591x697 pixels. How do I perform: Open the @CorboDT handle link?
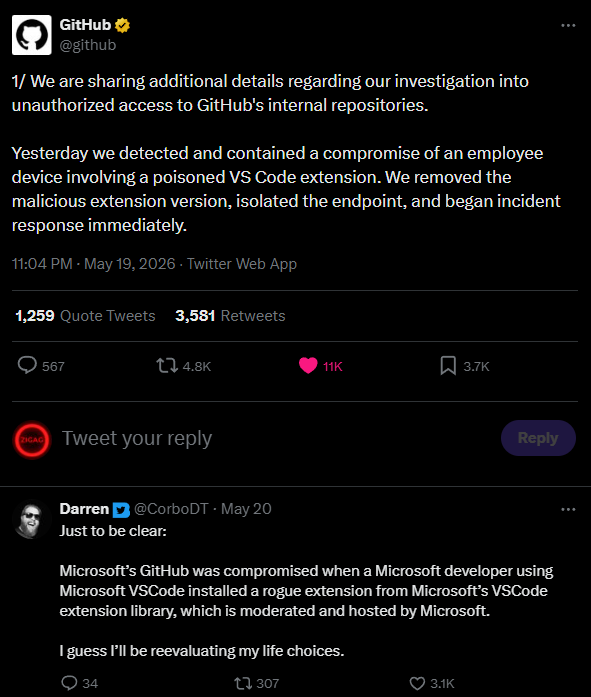[171, 509]
